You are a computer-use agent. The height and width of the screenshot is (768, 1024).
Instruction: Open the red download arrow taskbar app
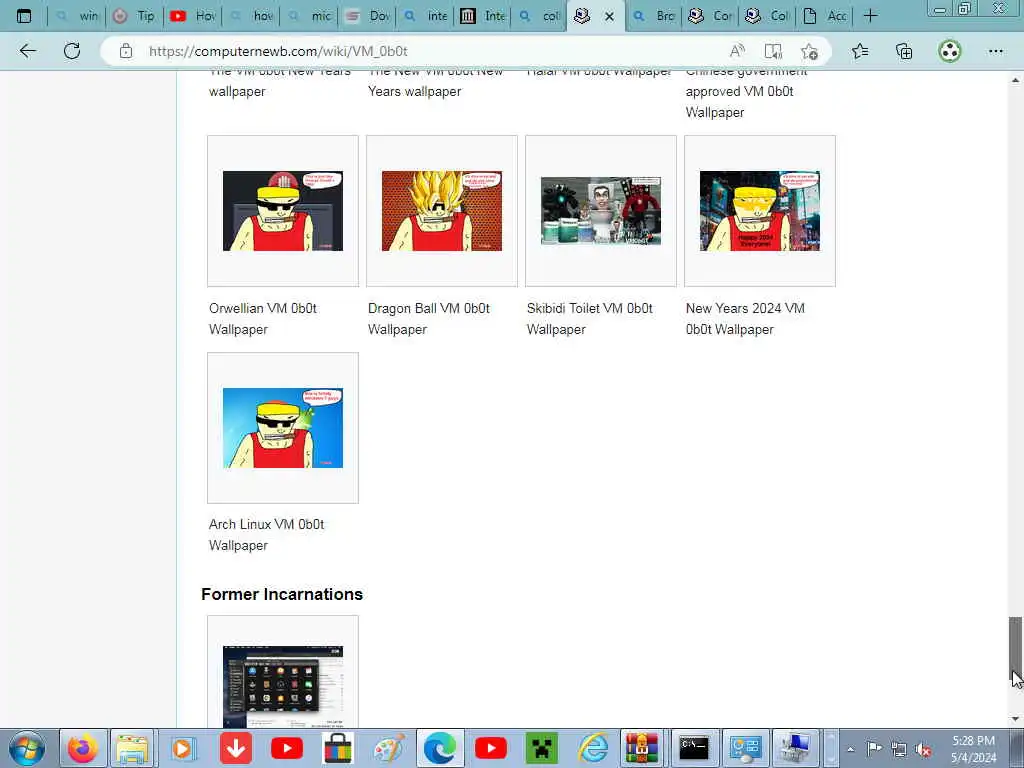click(236, 748)
